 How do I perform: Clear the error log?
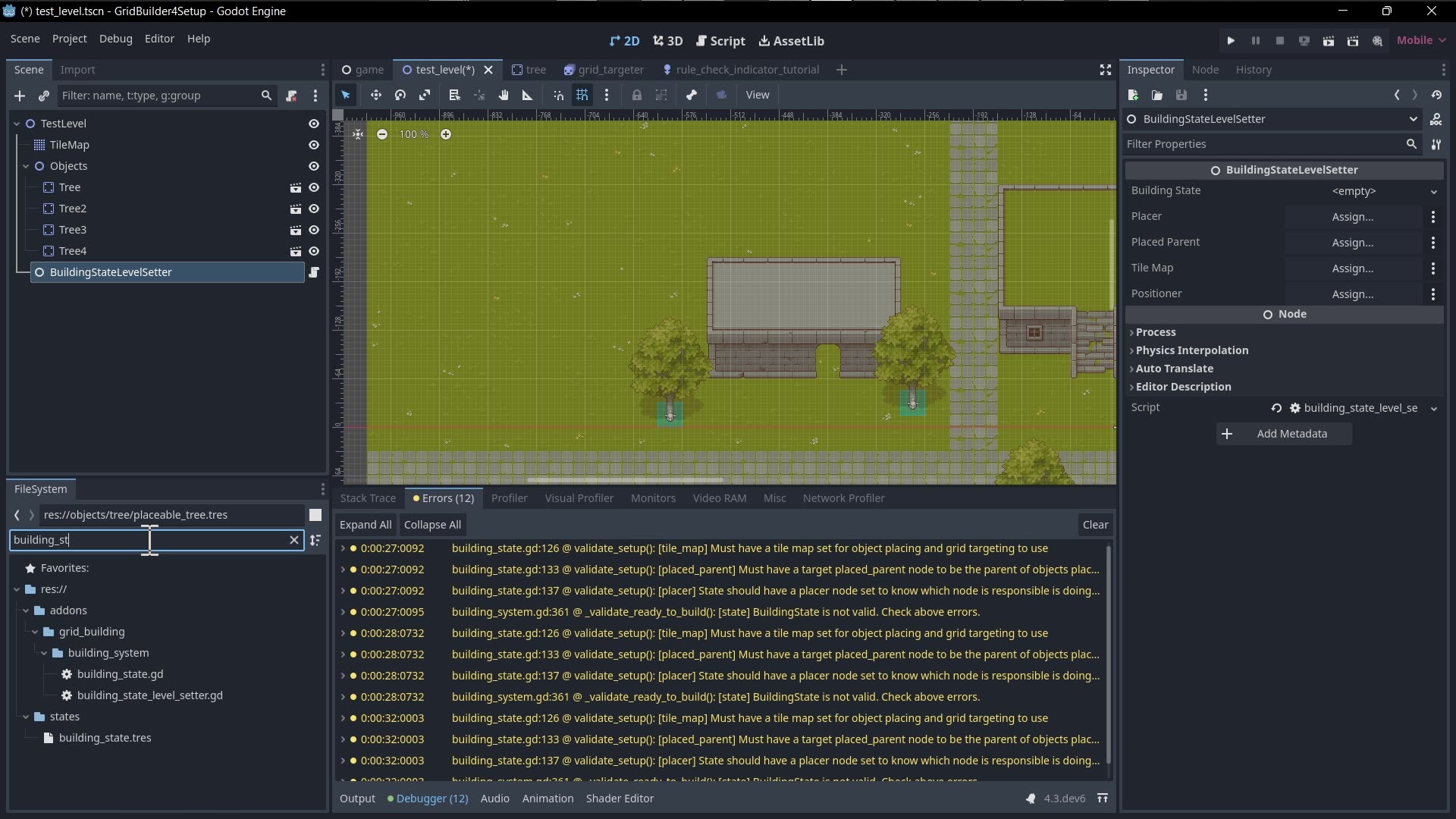(1095, 525)
